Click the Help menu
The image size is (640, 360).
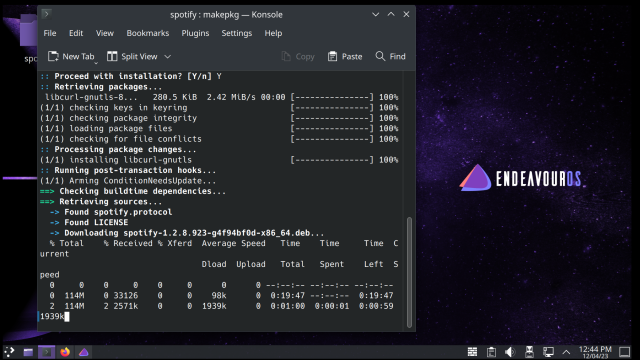tap(273, 33)
